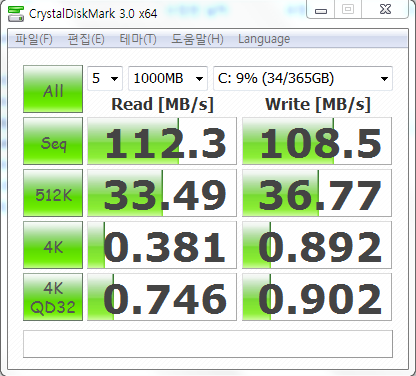The width and height of the screenshot is (416, 376).
Task: Start the 512K random test
Action: (x=53, y=193)
